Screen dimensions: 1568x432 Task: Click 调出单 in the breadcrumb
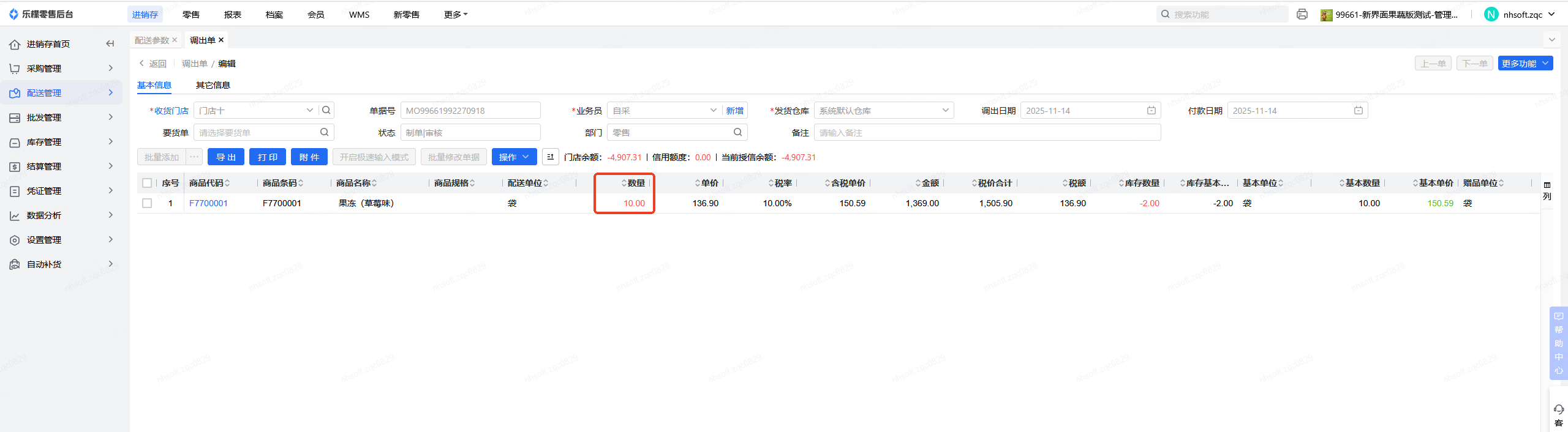tap(194, 63)
